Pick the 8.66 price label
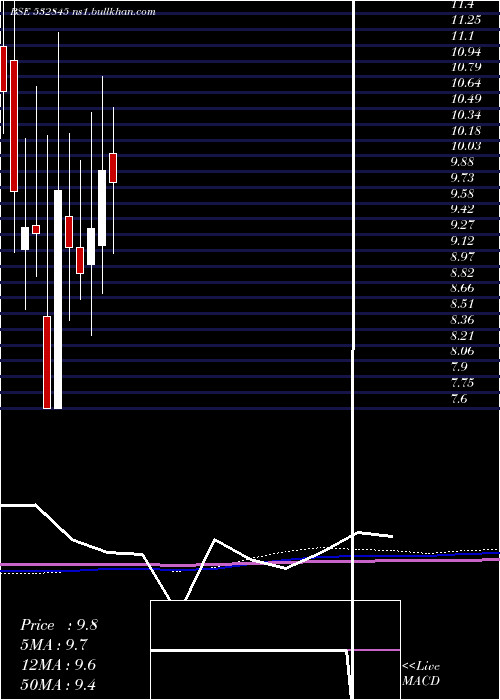 462,288
